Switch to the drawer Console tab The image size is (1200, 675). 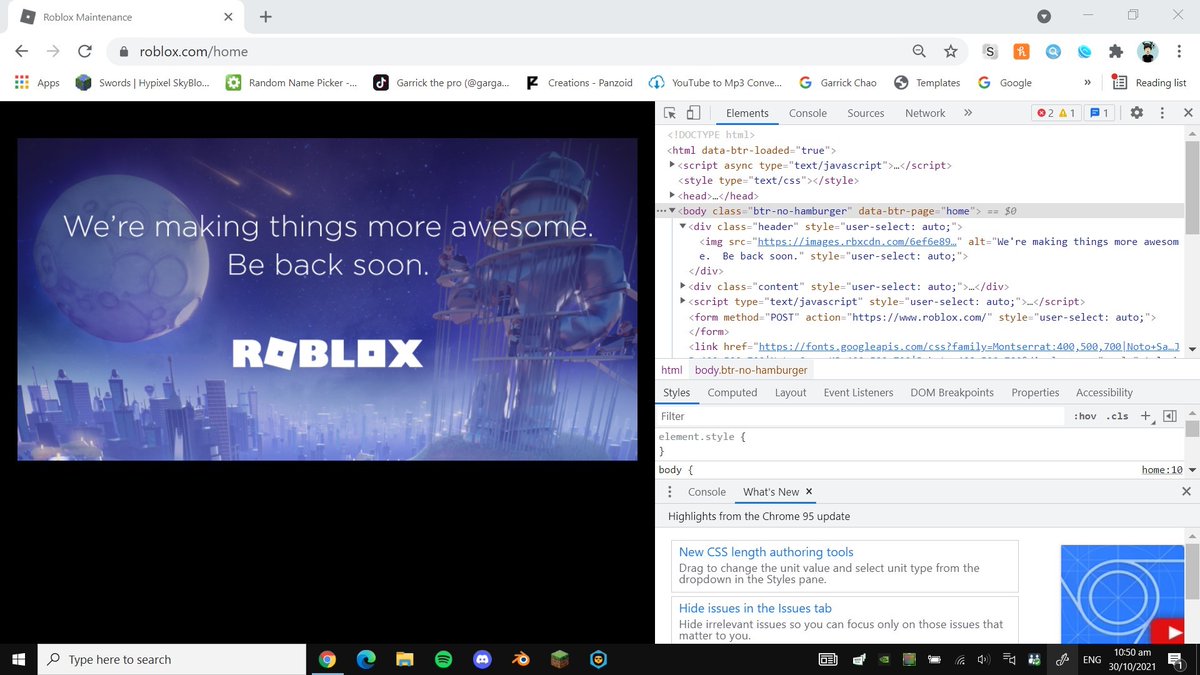click(707, 492)
